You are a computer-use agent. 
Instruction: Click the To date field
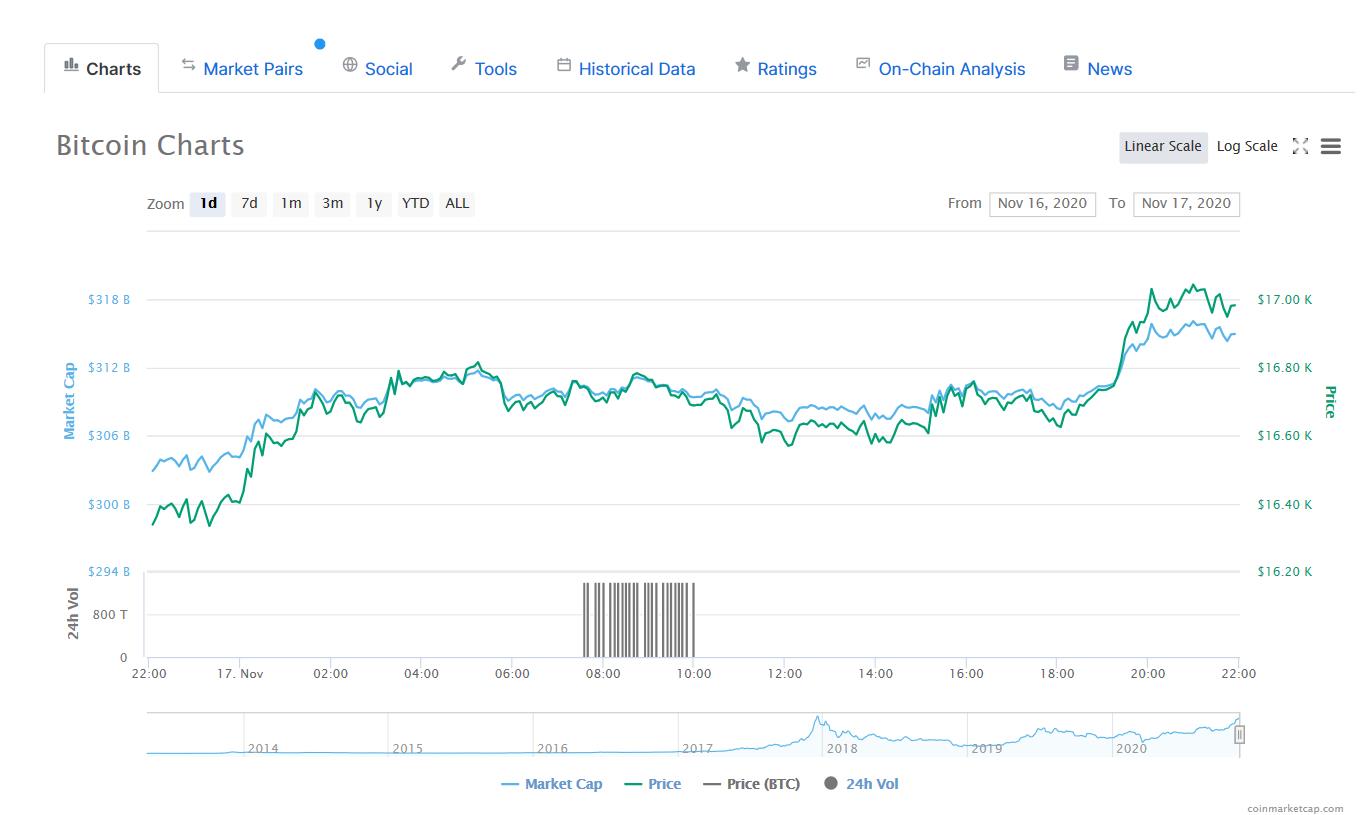click(1186, 203)
